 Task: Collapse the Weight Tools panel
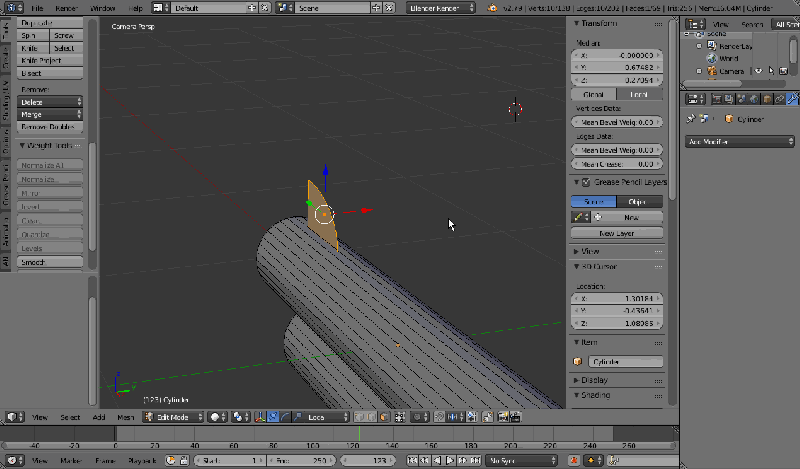click(22, 145)
